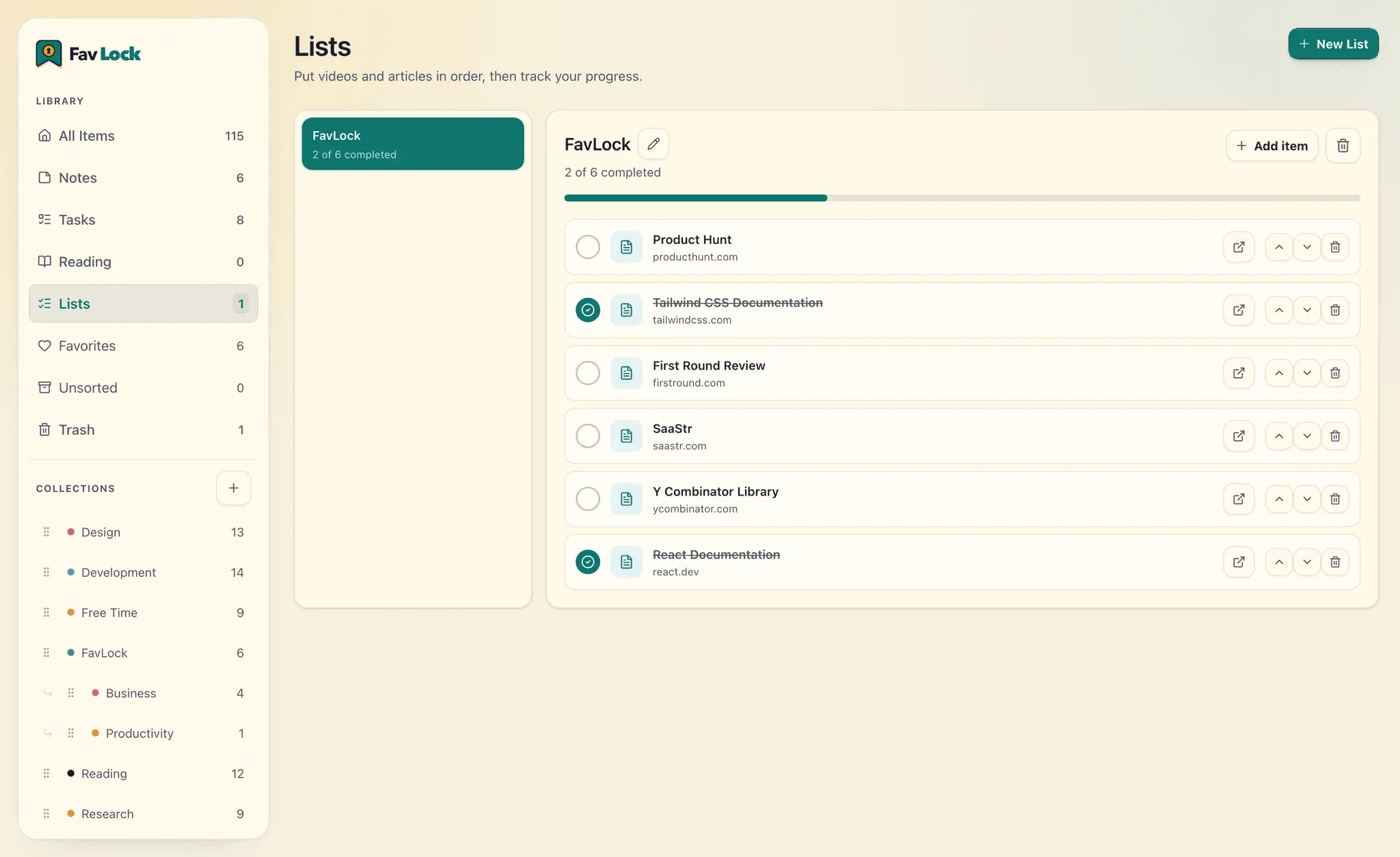Click the drag handle beside Free Time collection
Image resolution: width=1400 pixels, height=857 pixels.
click(x=46, y=612)
